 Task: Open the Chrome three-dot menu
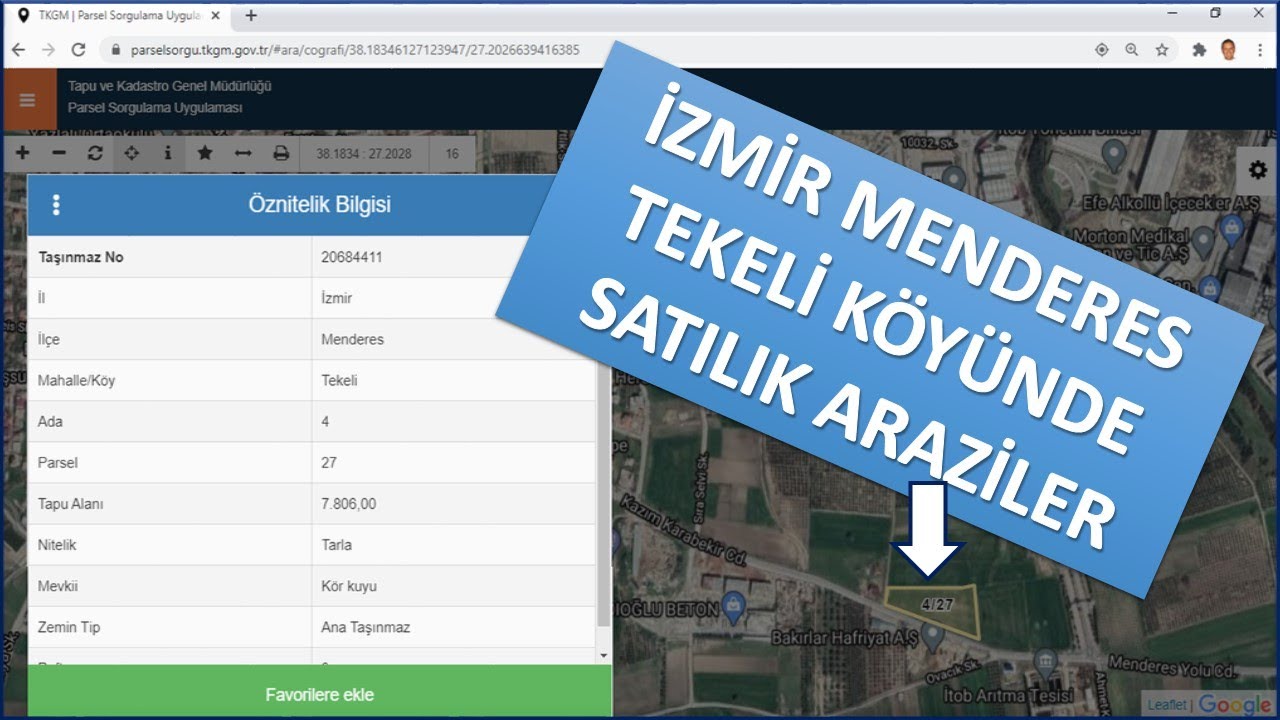coord(1259,50)
